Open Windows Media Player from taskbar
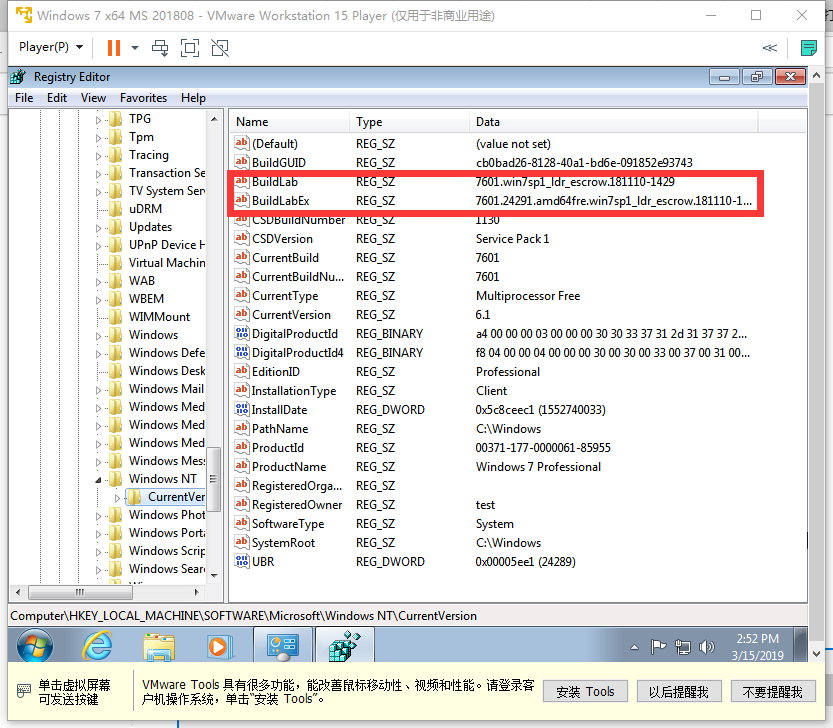 coord(218,646)
